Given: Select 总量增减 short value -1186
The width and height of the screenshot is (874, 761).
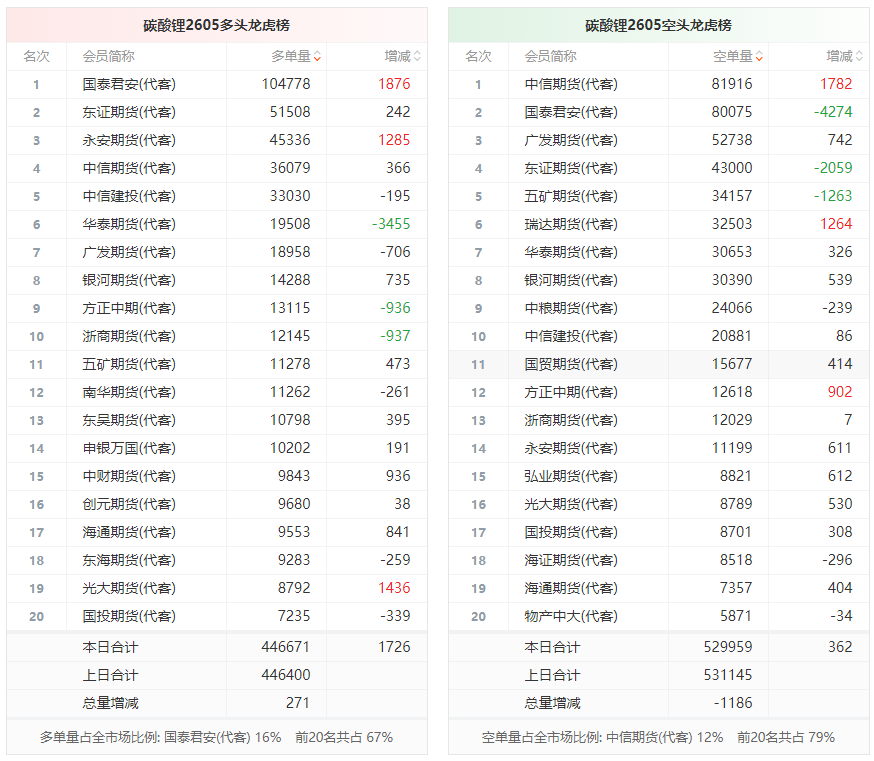Looking at the screenshot, I should coord(733,703).
